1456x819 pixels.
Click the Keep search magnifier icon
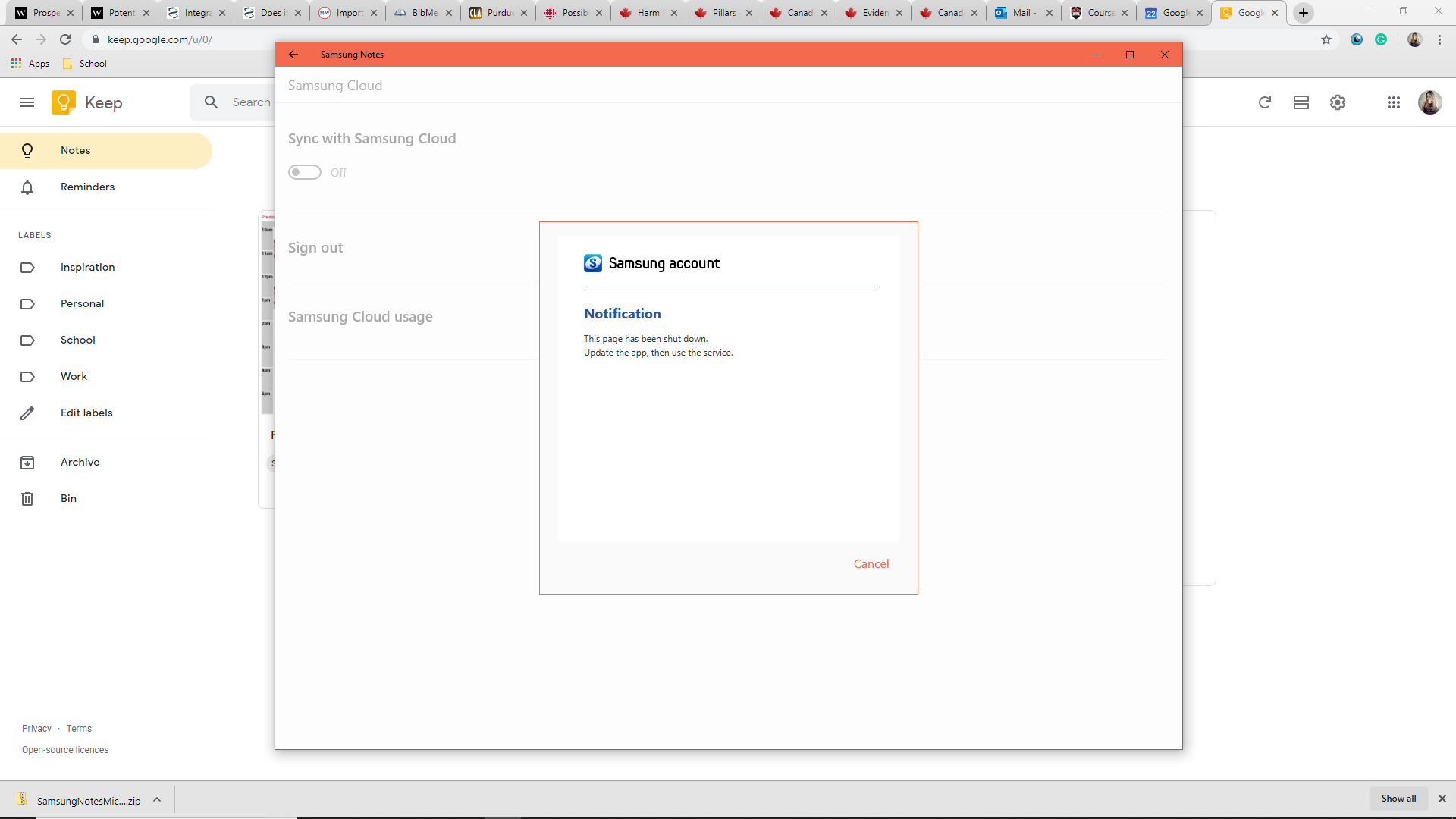pyautogui.click(x=212, y=102)
